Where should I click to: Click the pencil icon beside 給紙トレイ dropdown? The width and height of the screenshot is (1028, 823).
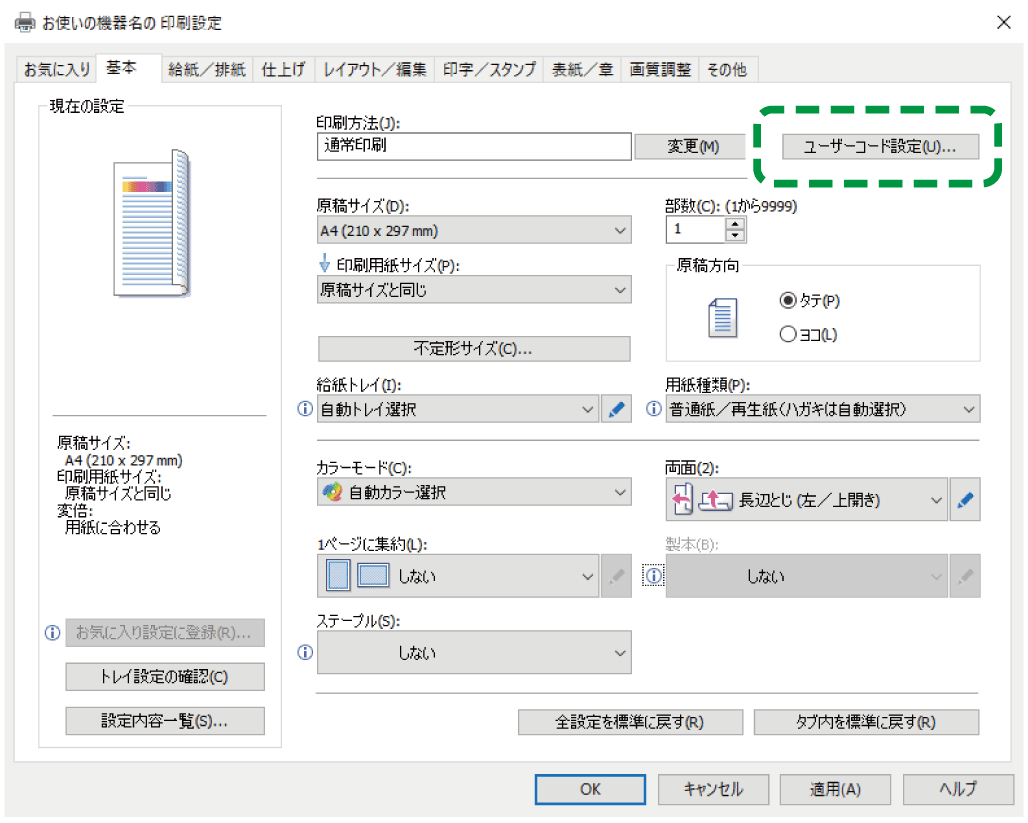pos(617,410)
